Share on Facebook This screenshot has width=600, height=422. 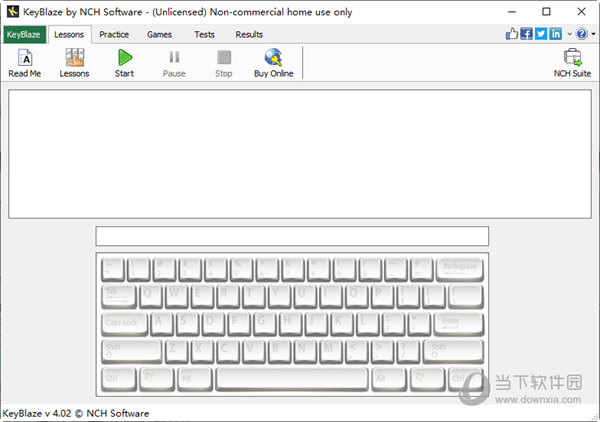(527, 34)
